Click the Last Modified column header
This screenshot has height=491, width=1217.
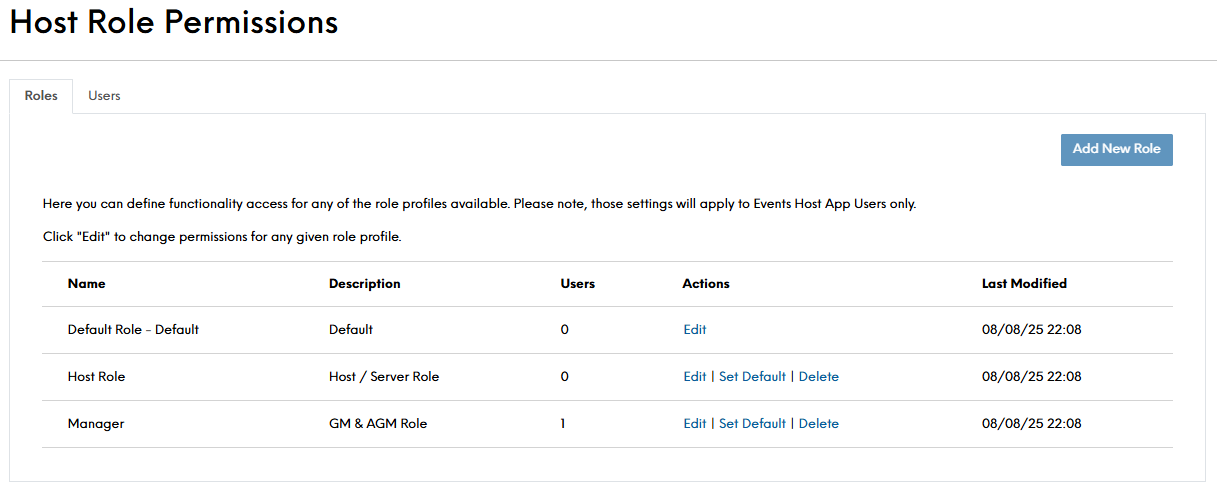pos(1024,284)
